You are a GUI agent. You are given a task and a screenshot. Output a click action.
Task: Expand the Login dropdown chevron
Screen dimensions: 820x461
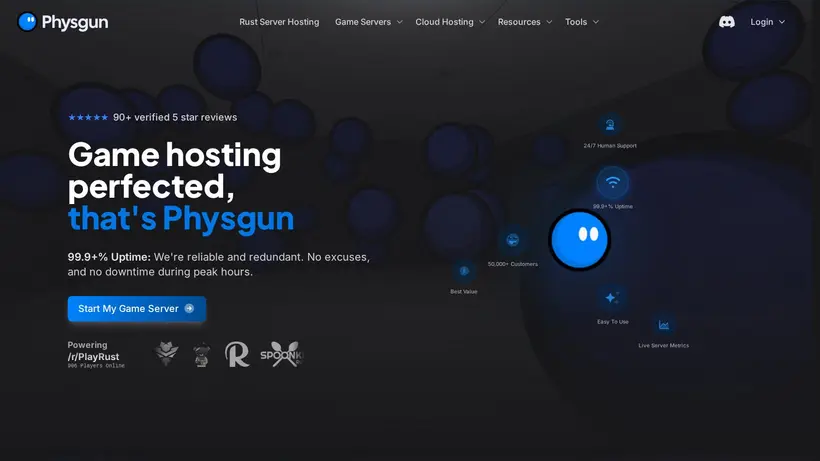click(x=782, y=22)
